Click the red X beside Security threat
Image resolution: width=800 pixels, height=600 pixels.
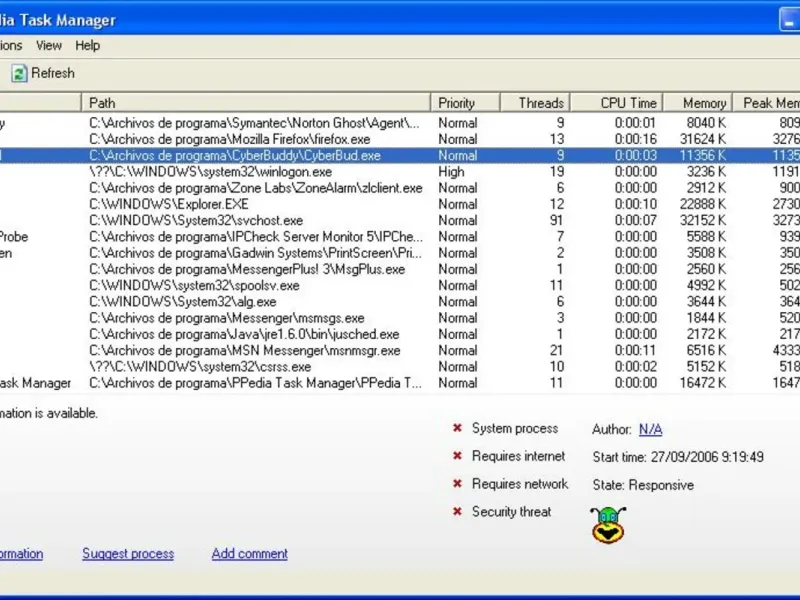coord(457,511)
